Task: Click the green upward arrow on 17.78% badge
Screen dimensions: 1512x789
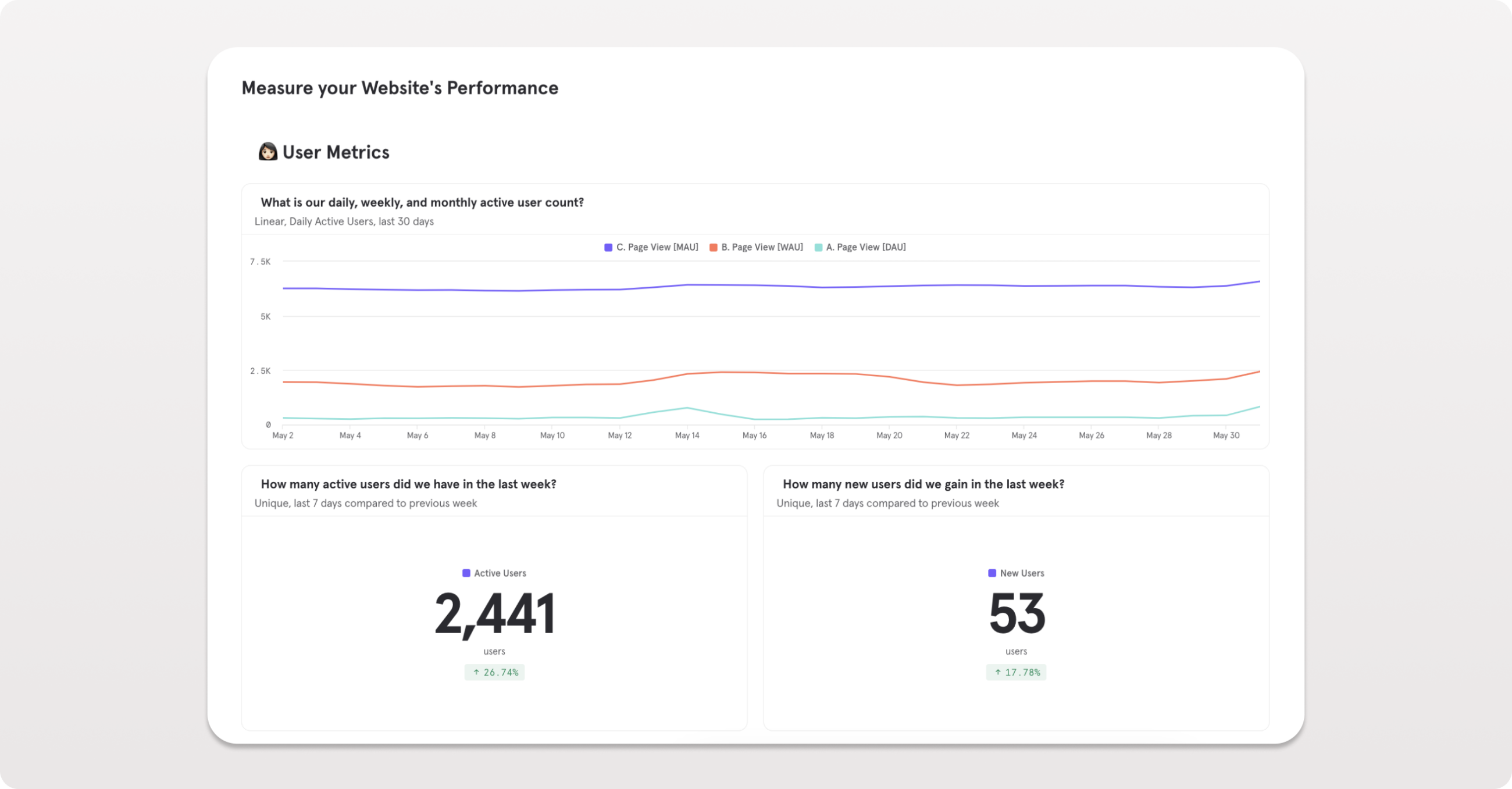Action: click(x=997, y=672)
